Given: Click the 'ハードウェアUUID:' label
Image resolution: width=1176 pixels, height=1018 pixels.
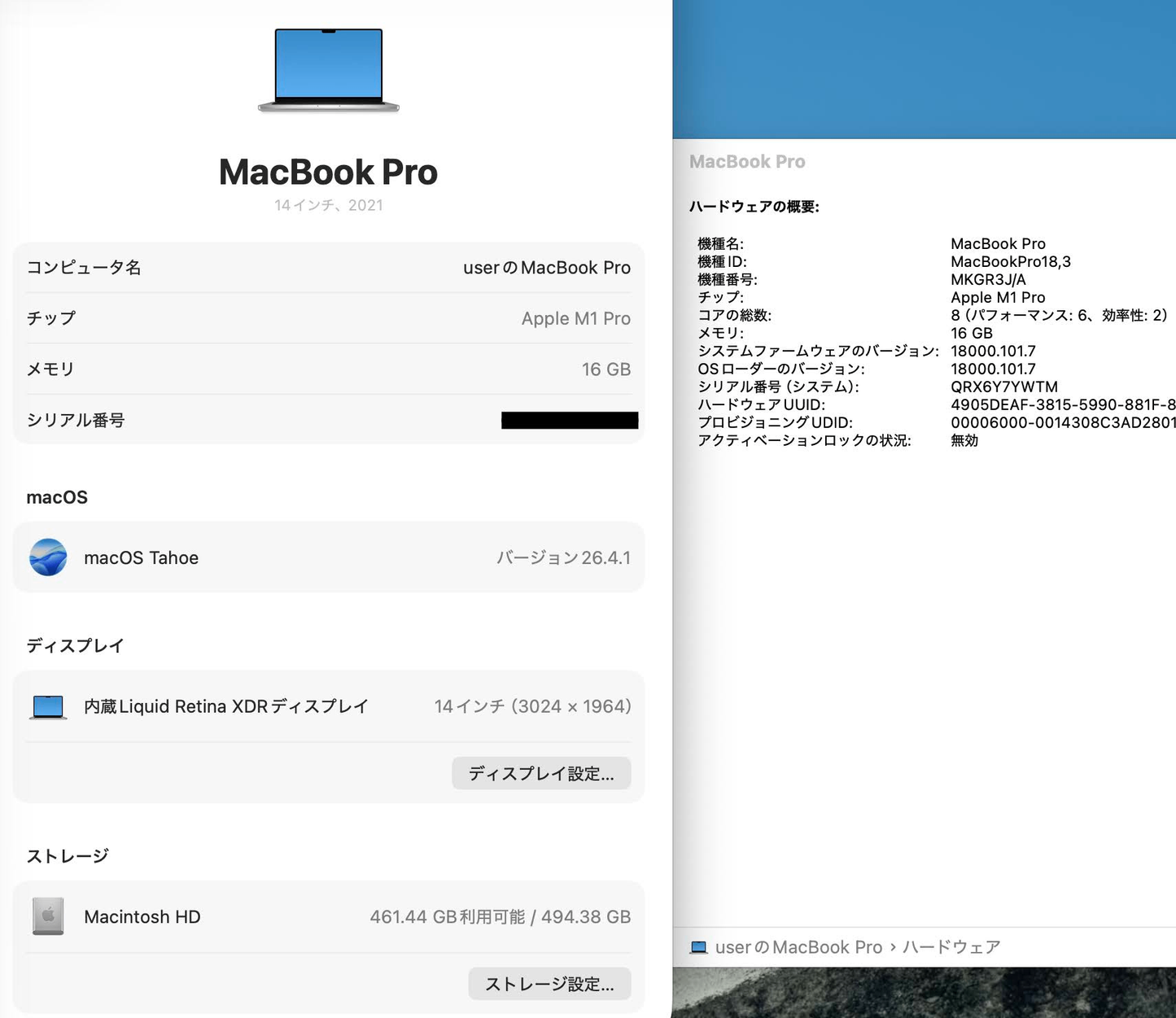Looking at the screenshot, I should coord(761,405).
